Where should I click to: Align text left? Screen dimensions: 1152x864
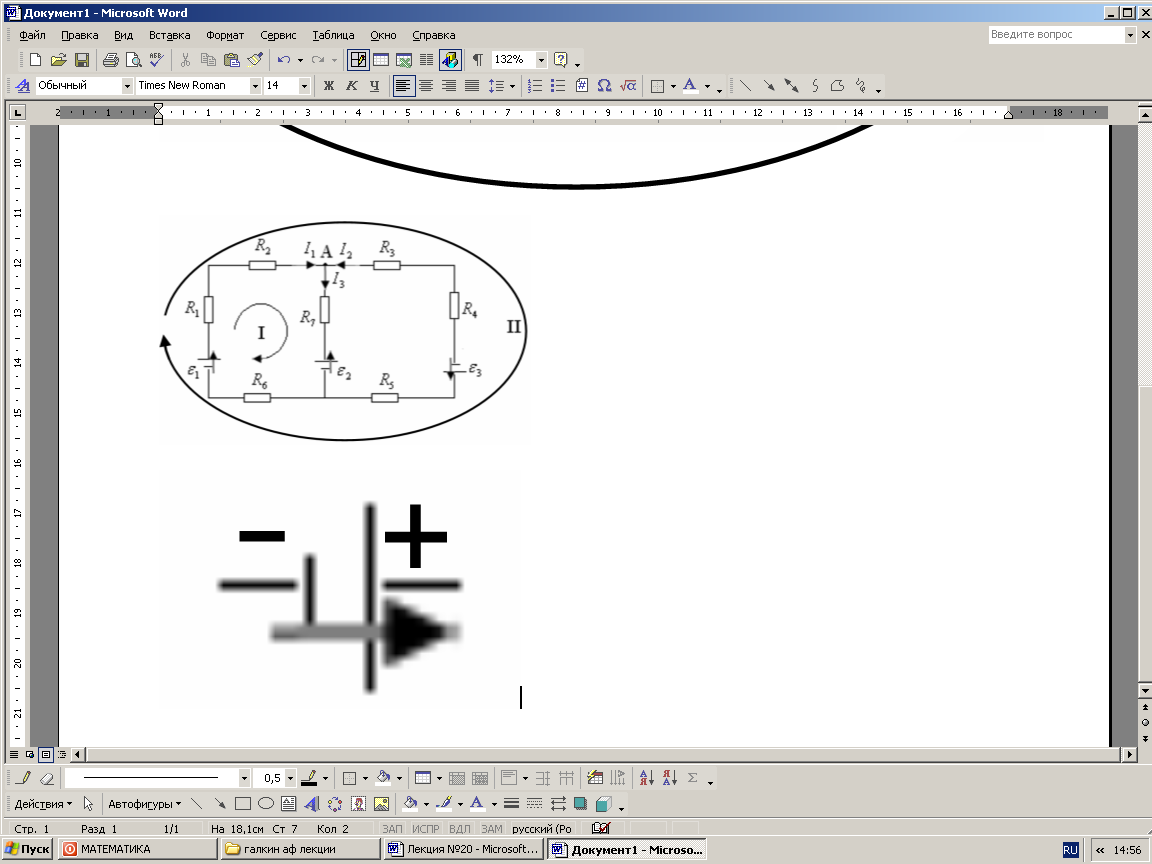tap(403, 86)
